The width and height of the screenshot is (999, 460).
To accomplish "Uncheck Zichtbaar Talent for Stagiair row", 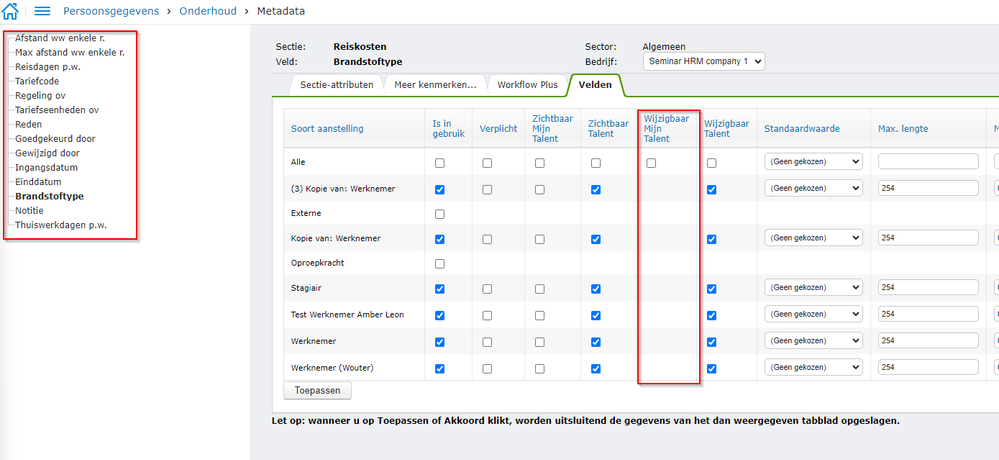I will coord(596,289).
